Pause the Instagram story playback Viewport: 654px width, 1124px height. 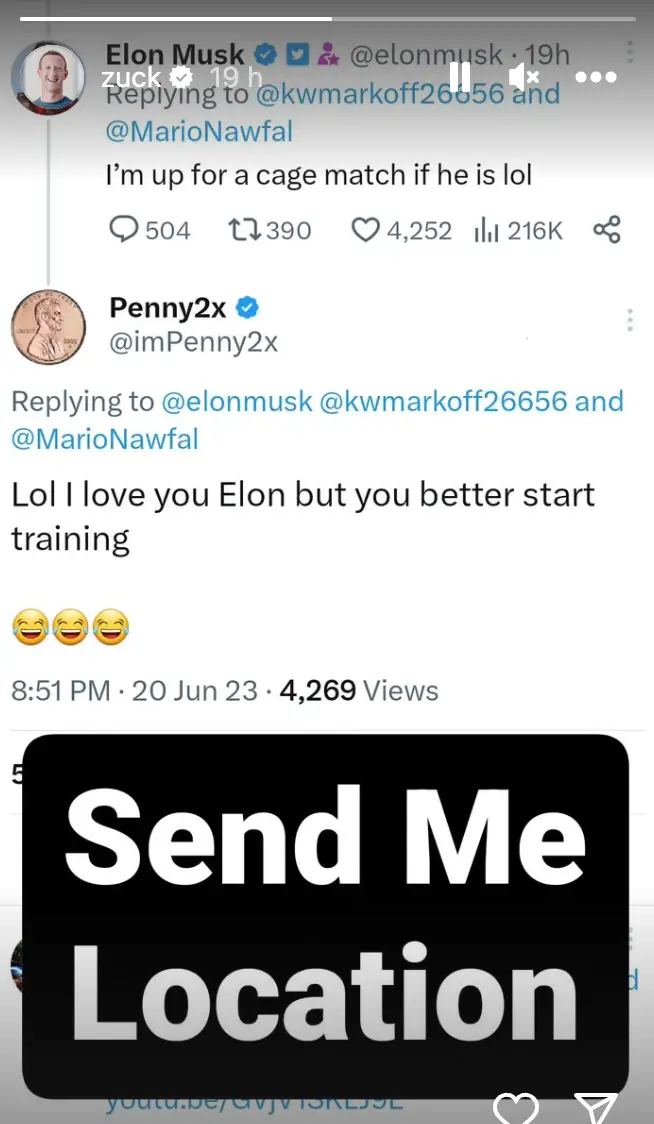(x=459, y=76)
